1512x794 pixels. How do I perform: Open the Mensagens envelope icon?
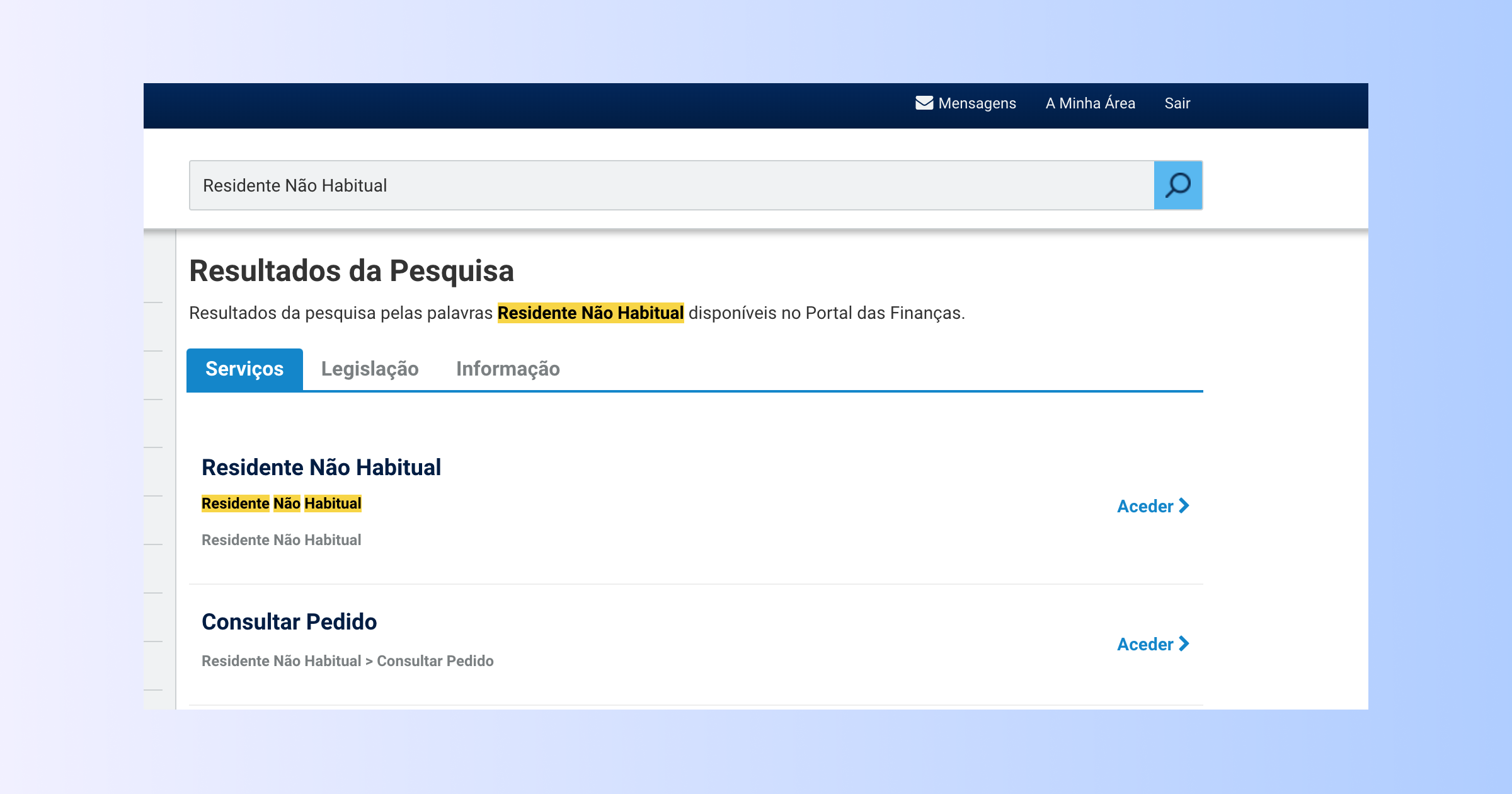(x=924, y=103)
